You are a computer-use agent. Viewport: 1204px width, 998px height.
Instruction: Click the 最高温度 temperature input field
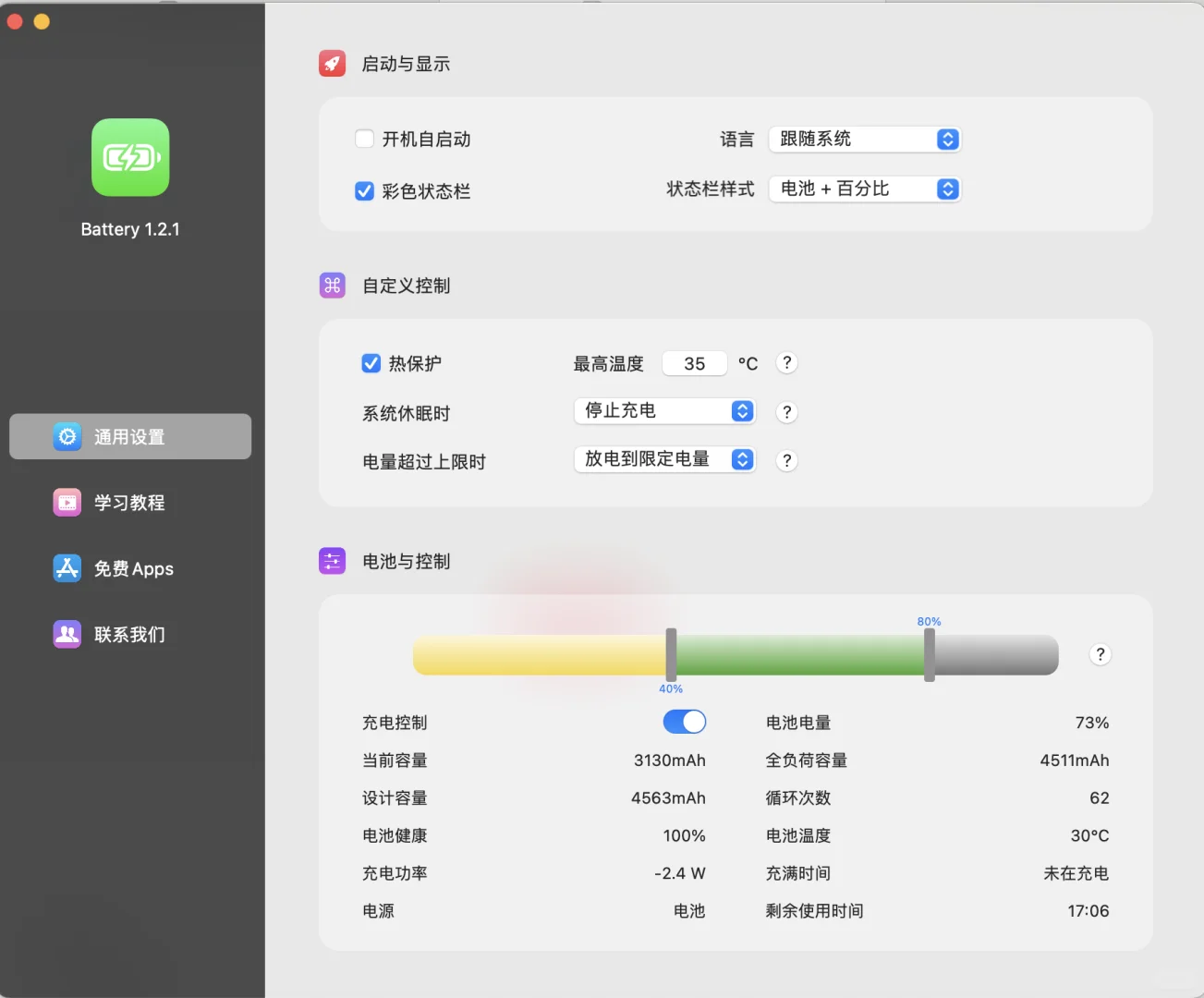click(694, 363)
